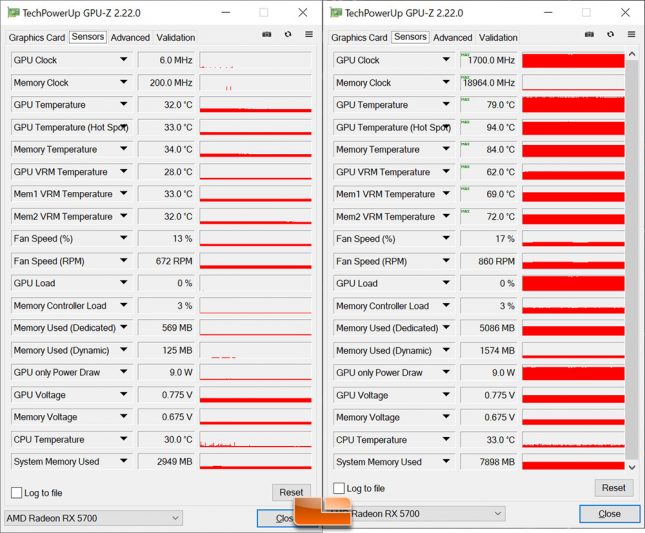
Task: Open GPU Clock dropdown in right window
Action: coord(446,60)
